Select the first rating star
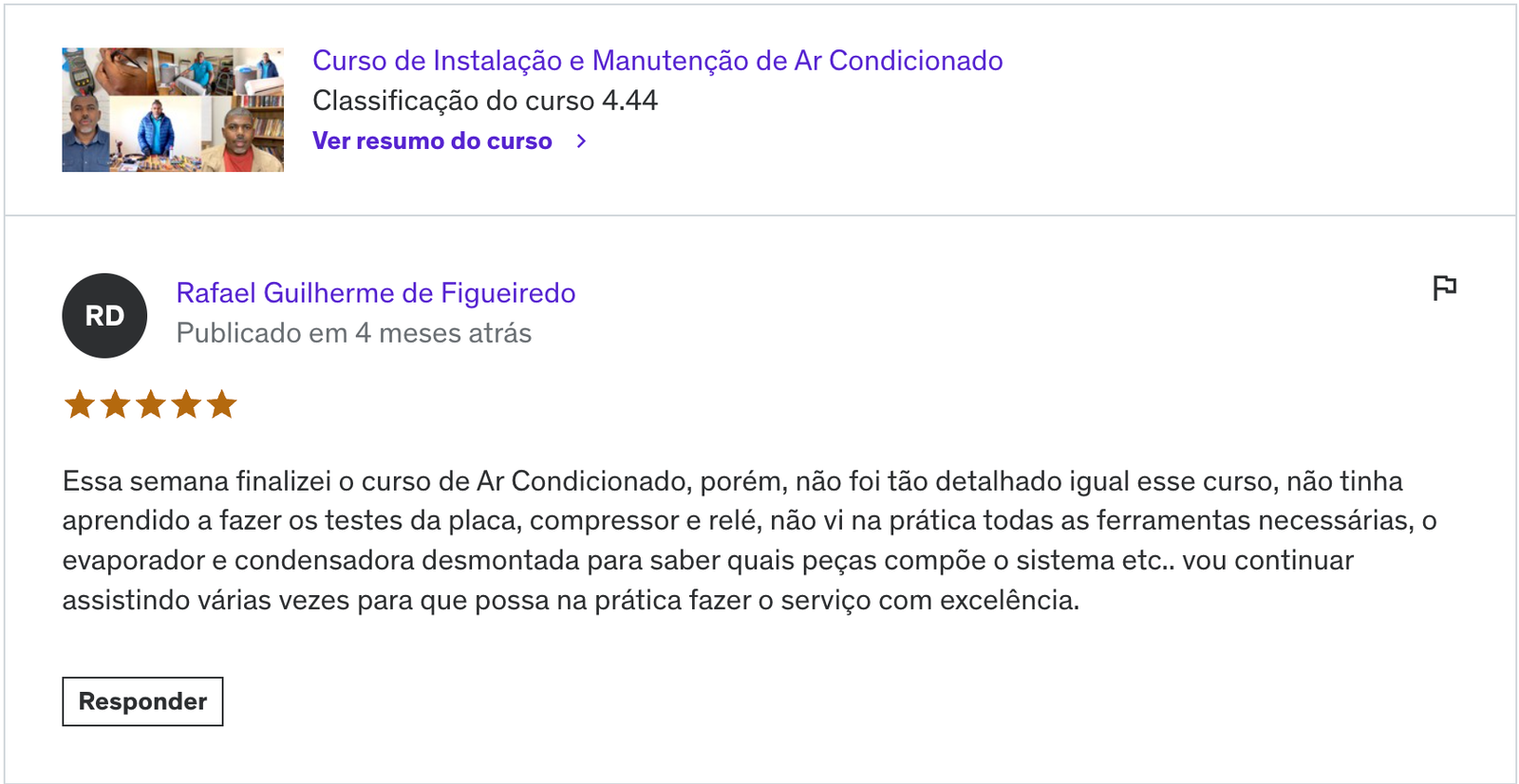The width and height of the screenshot is (1519, 784). pyautogui.click(x=80, y=405)
